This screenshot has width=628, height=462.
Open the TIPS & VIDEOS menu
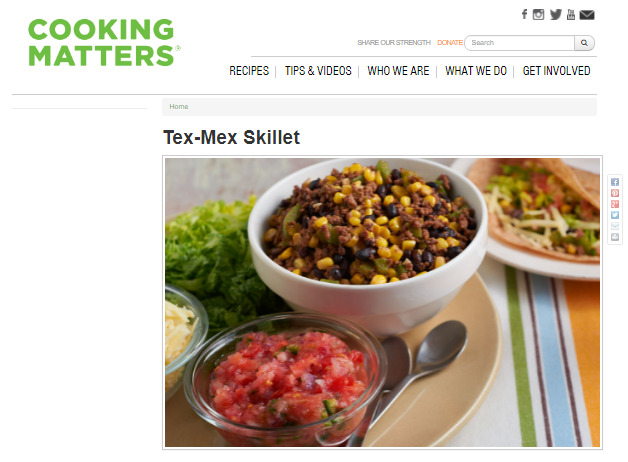pyautogui.click(x=318, y=71)
